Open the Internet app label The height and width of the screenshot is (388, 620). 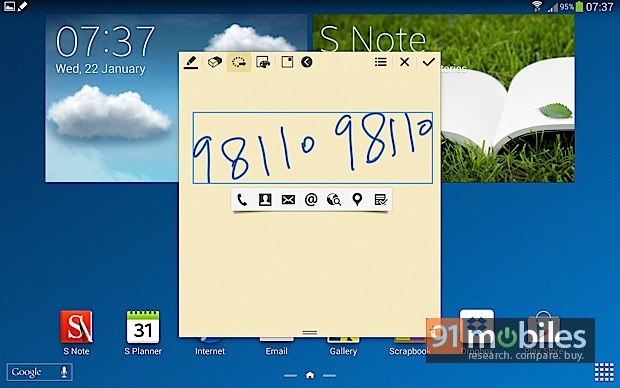210,351
